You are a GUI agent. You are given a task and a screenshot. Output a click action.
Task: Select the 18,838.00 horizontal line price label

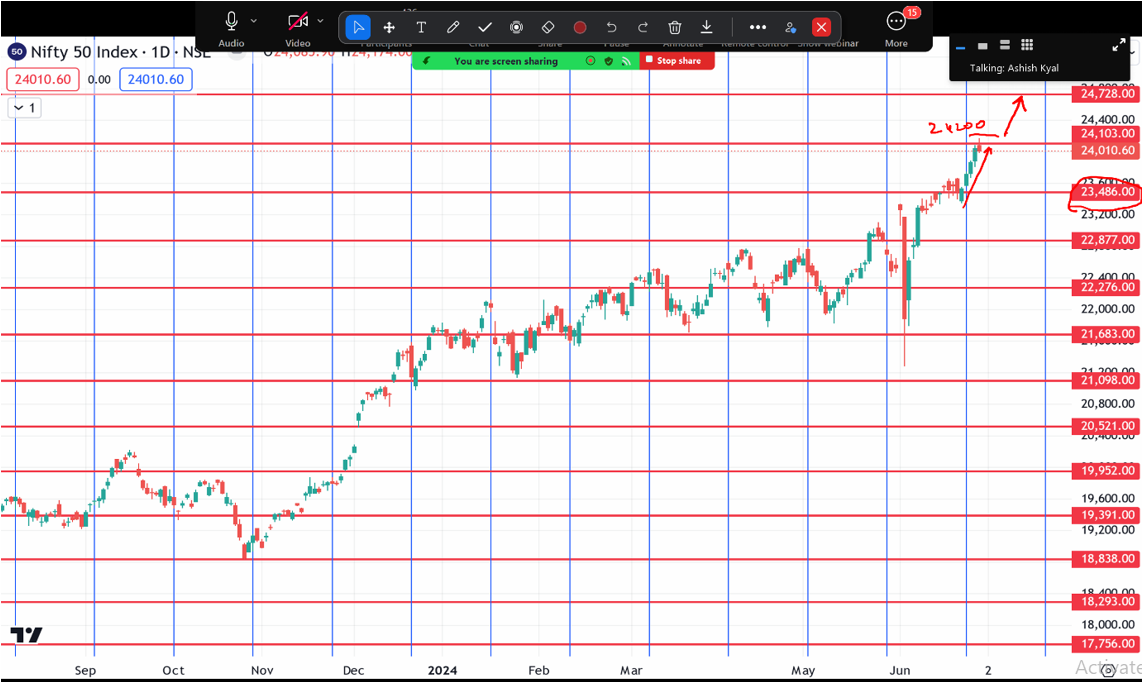tap(1107, 559)
